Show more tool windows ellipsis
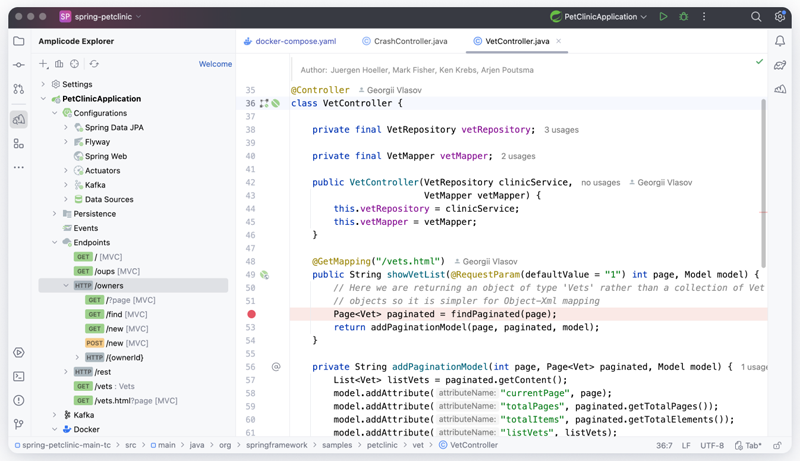This screenshot has width=800, height=461. [x=19, y=167]
